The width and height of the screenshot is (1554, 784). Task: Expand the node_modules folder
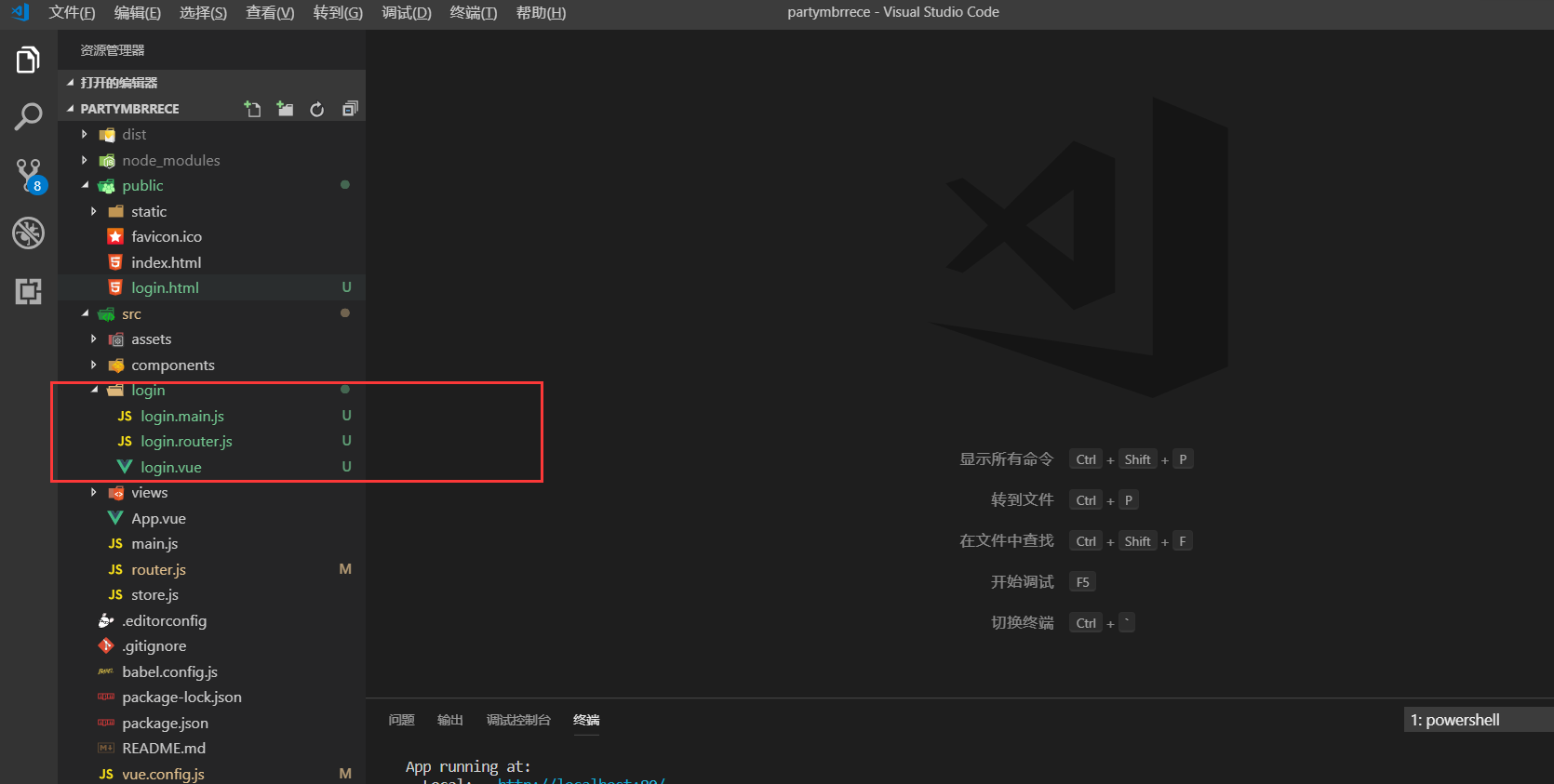click(85, 160)
